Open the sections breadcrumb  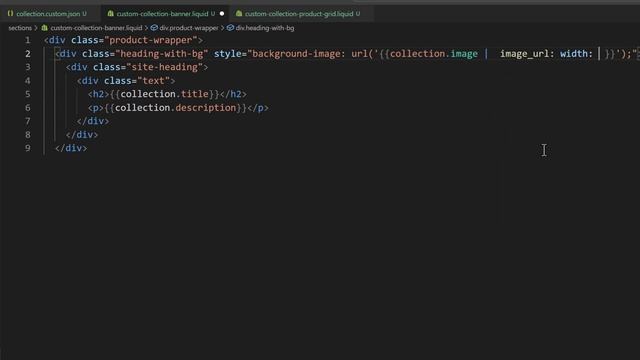(x=20, y=28)
